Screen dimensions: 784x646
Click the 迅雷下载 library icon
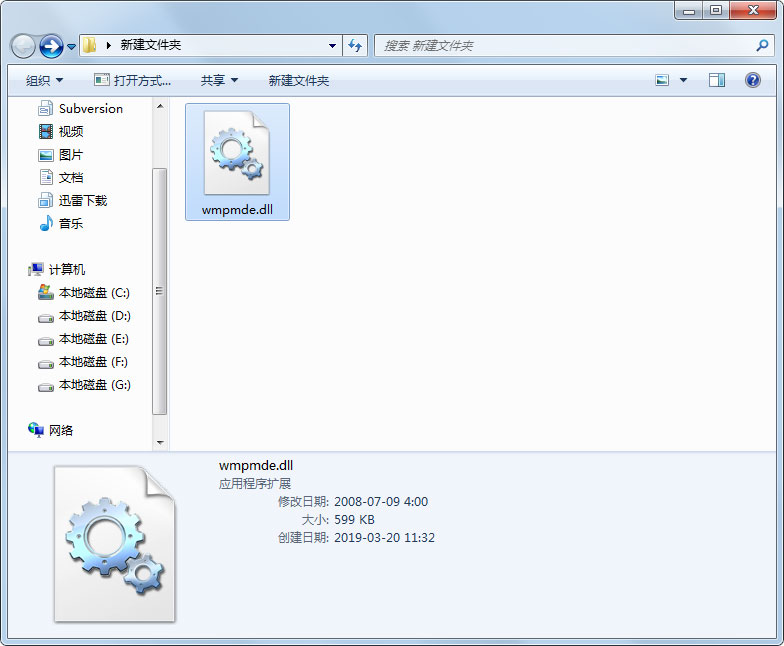point(46,200)
